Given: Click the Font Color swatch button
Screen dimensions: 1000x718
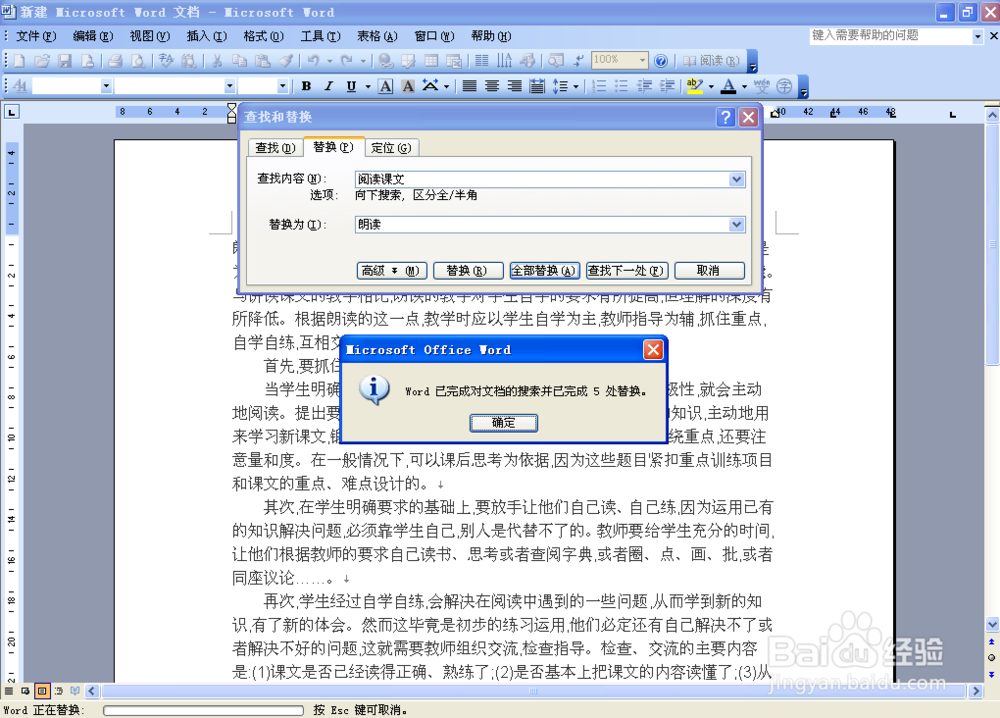Looking at the screenshot, I should click(728, 85).
